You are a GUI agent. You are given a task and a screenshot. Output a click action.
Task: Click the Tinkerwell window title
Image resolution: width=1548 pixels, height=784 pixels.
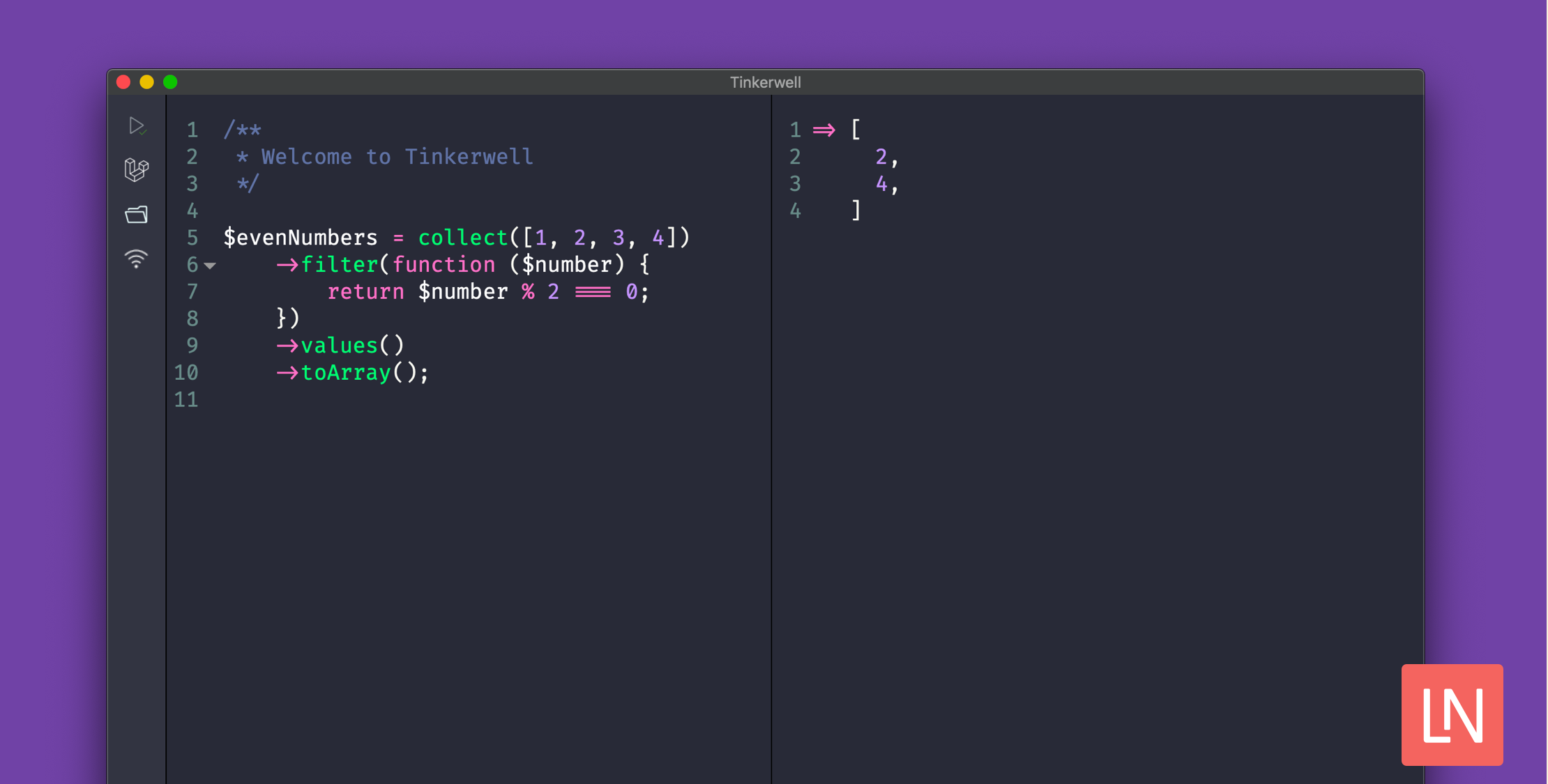pos(765,82)
